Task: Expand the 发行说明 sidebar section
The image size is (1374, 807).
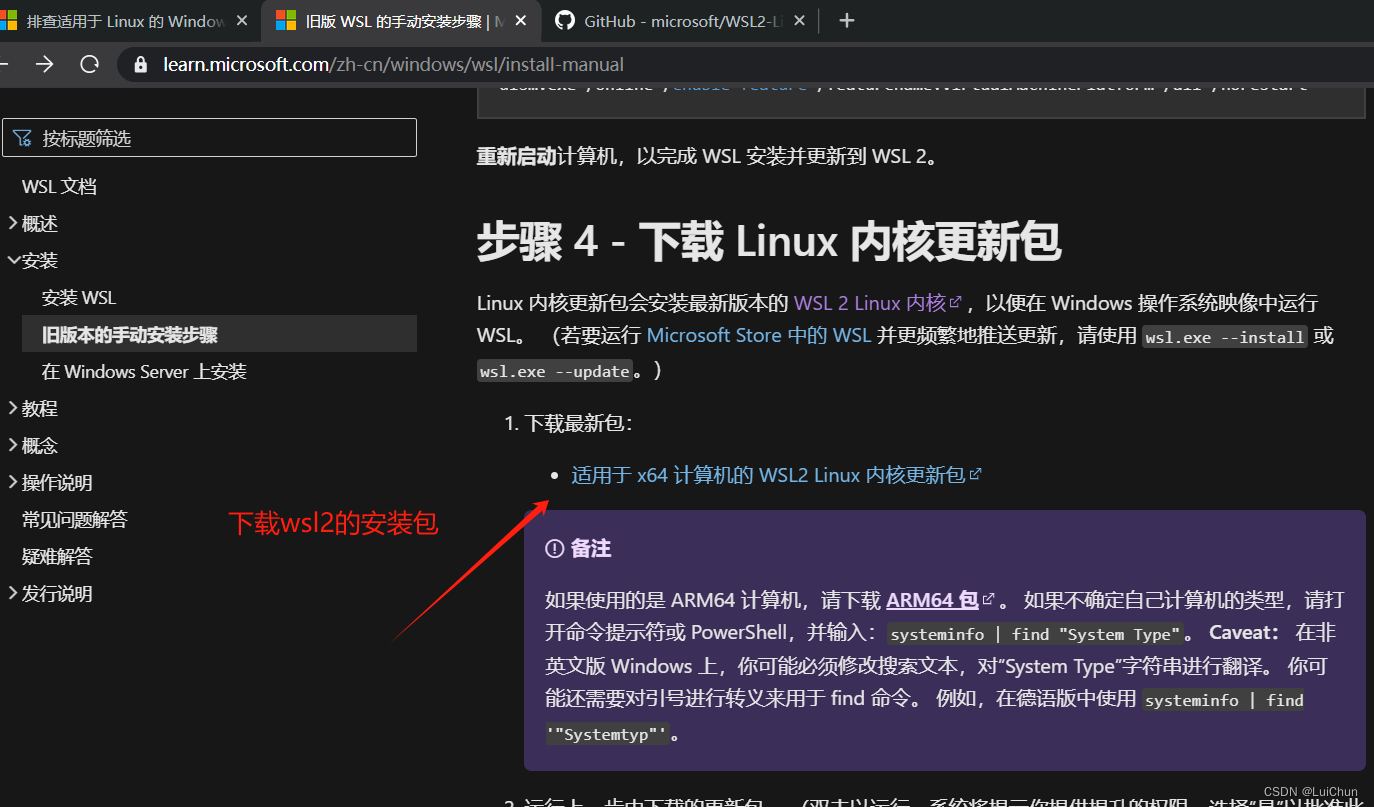Action: (12, 593)
